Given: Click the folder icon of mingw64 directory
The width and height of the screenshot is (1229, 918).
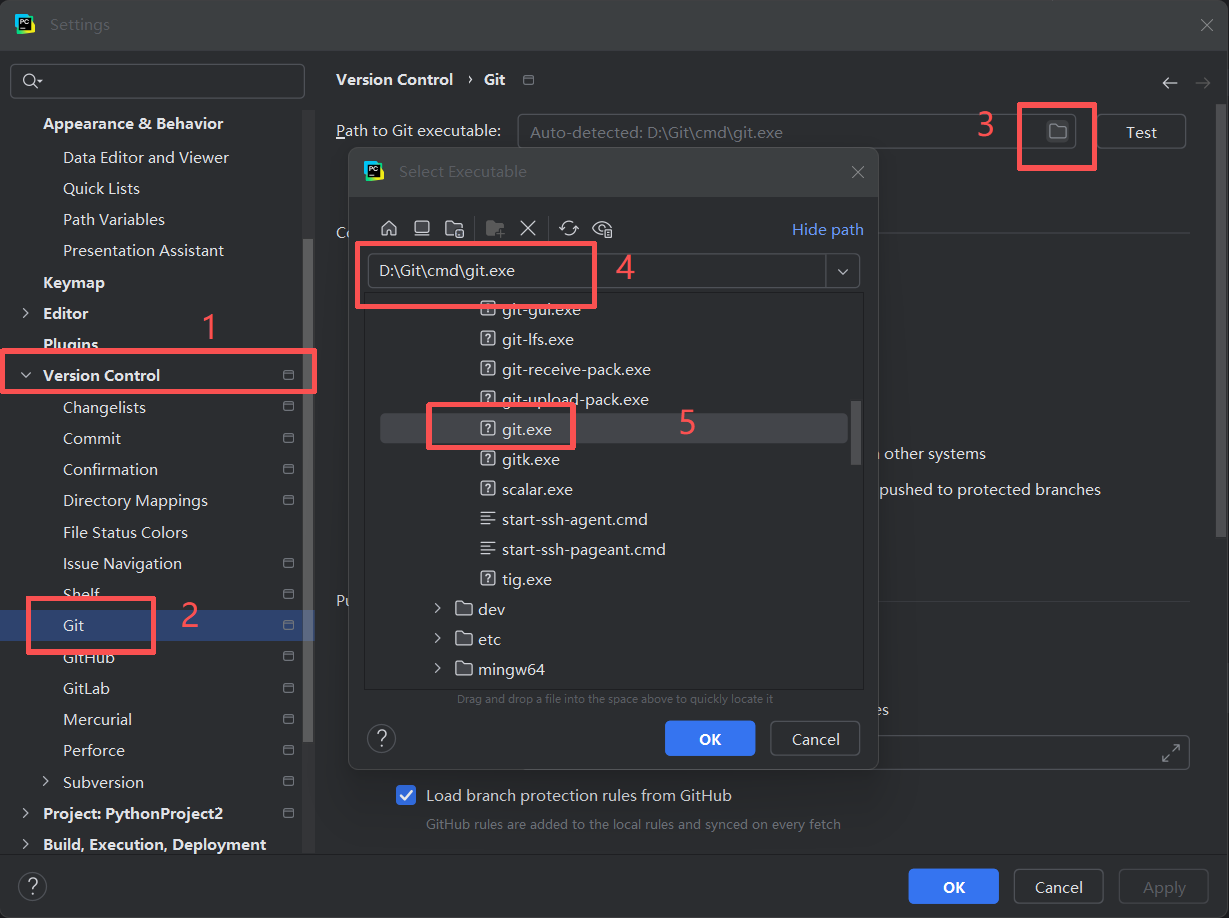Looking at the screenshot, I should pos(463,669).
